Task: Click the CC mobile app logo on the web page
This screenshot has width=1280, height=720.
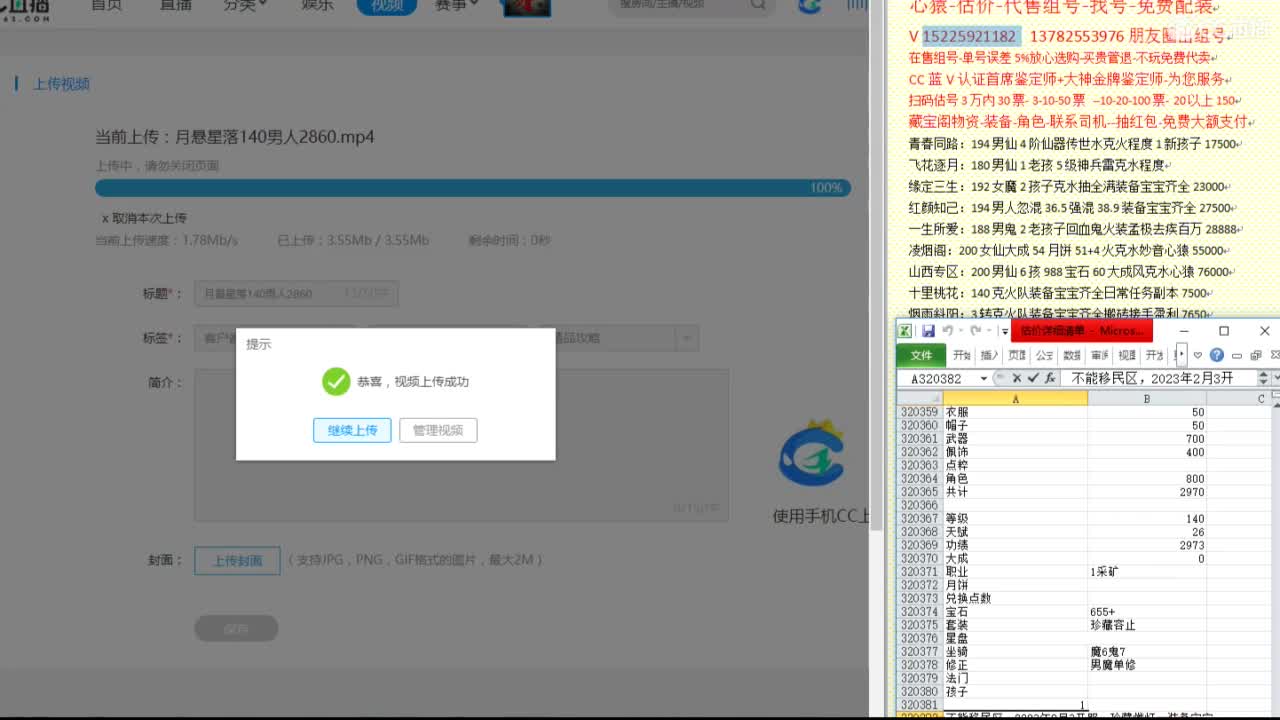Action: pyautogui.click(x=812, y=455)
